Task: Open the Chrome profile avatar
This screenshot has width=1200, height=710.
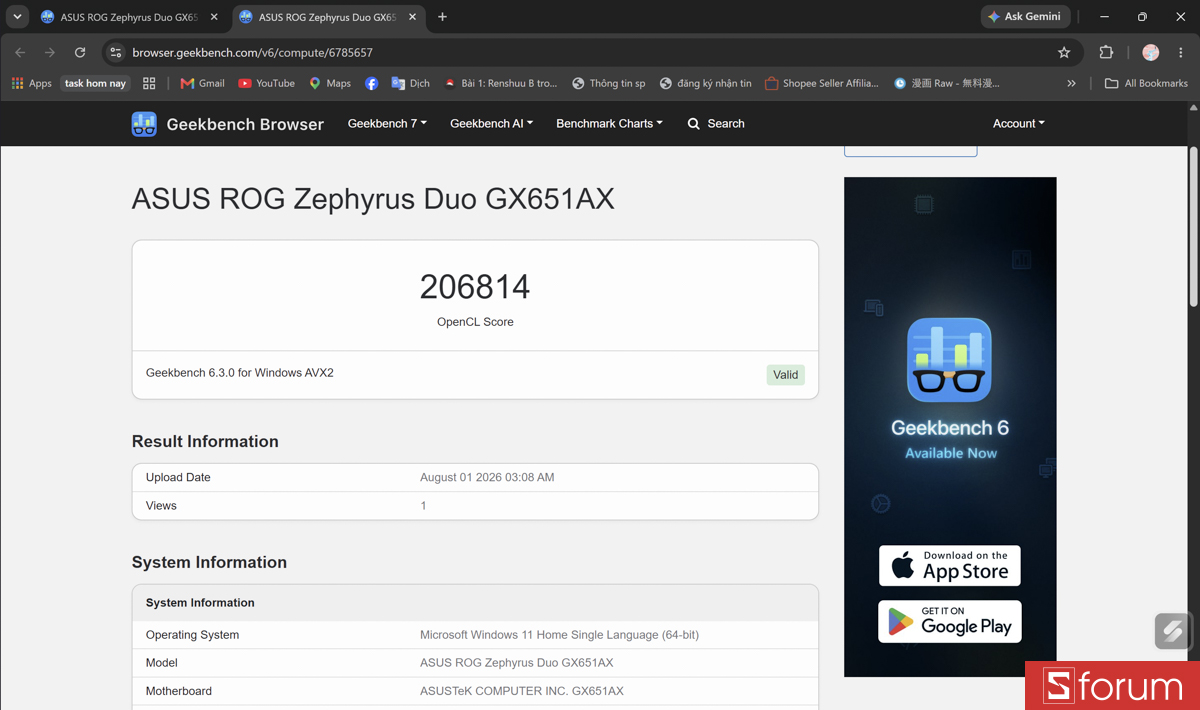Action: [x=1151, y=52]
